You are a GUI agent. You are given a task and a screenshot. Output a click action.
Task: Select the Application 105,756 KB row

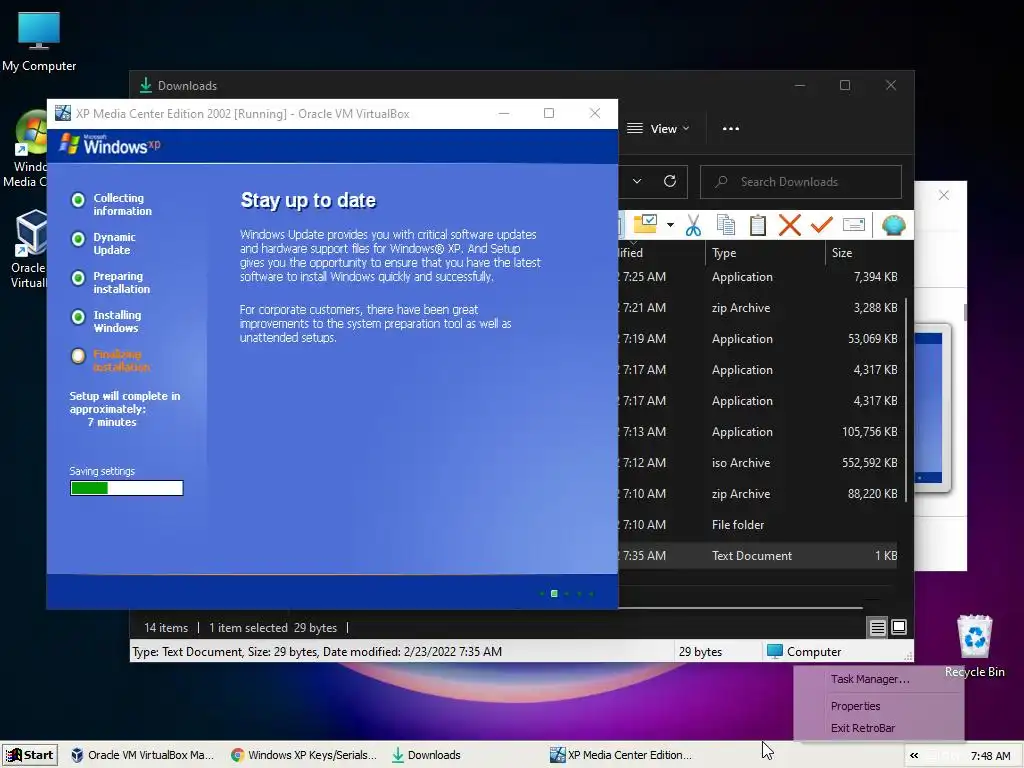[x=758, y=432]
